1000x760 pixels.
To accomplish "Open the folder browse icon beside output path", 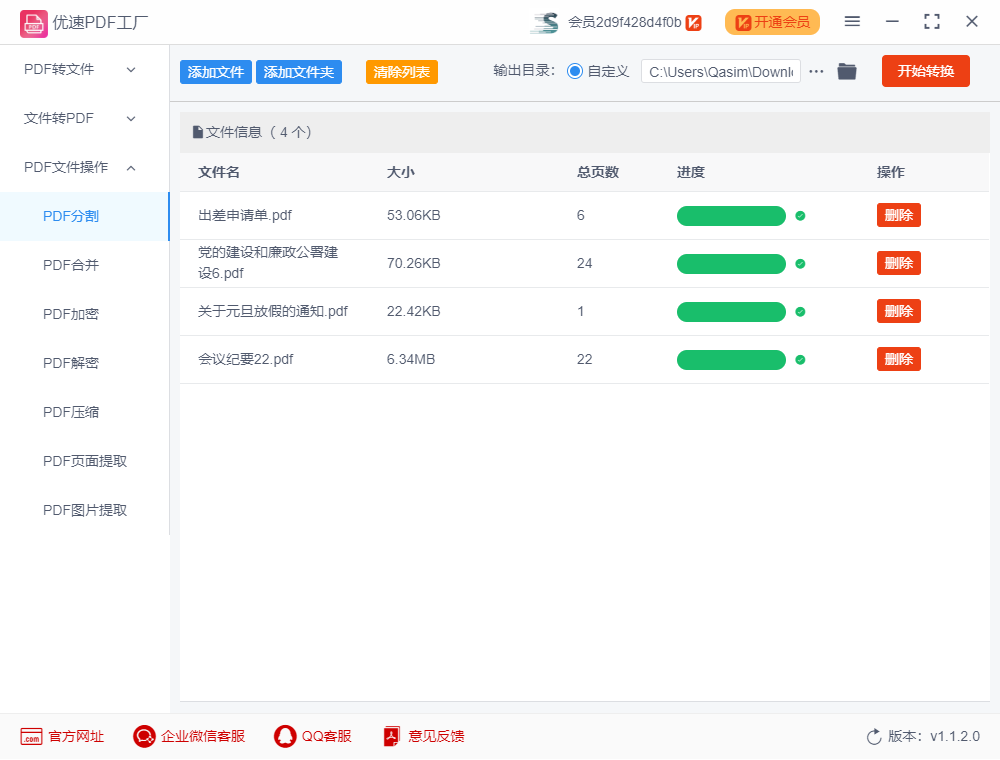I will pos(847,71).
